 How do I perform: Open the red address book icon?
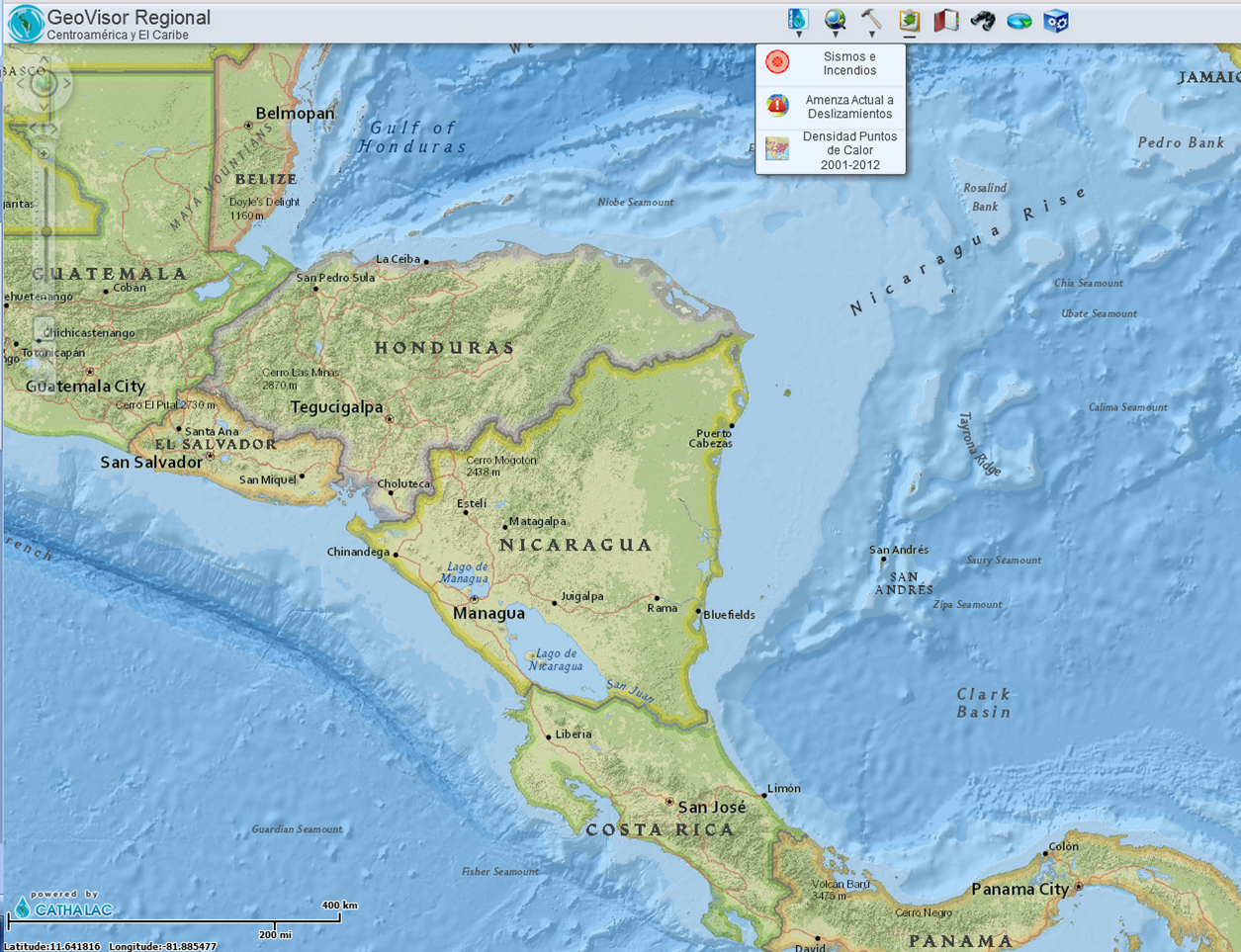point(946,20)
